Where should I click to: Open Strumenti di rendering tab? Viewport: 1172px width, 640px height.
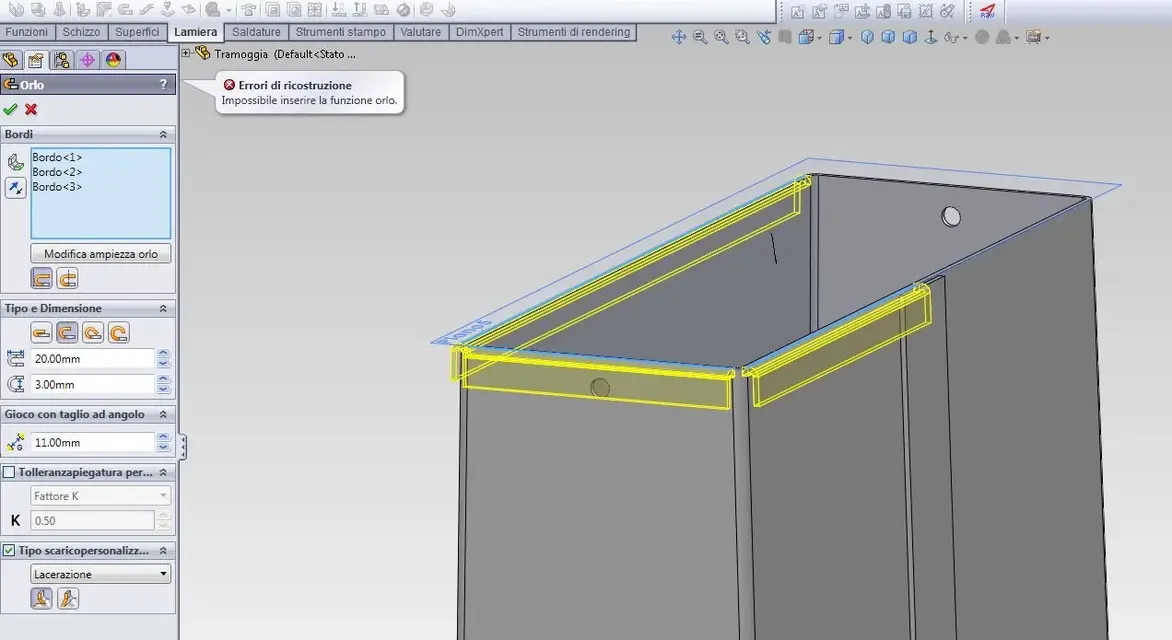click(573, 32)
